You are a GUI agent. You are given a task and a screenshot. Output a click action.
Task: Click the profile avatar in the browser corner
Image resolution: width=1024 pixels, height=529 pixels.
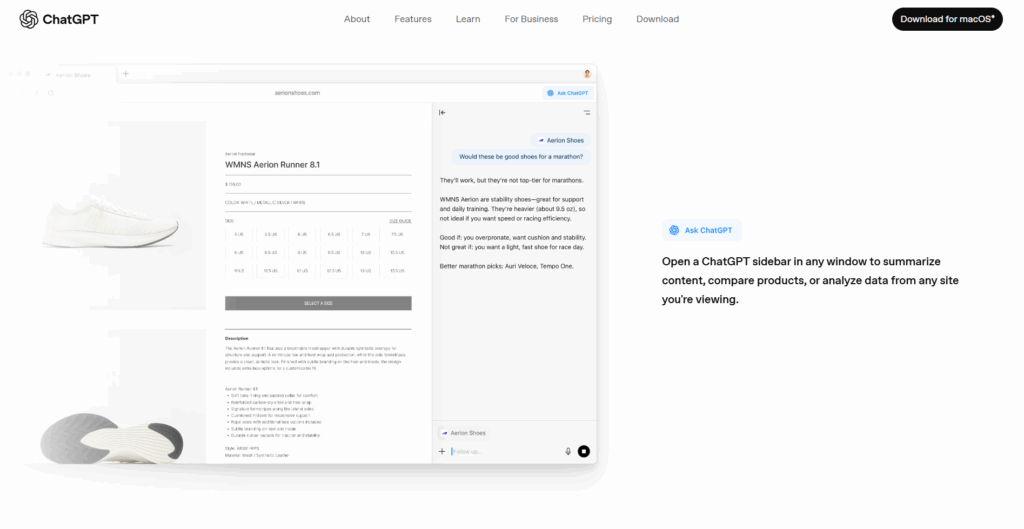click(587, 74)
